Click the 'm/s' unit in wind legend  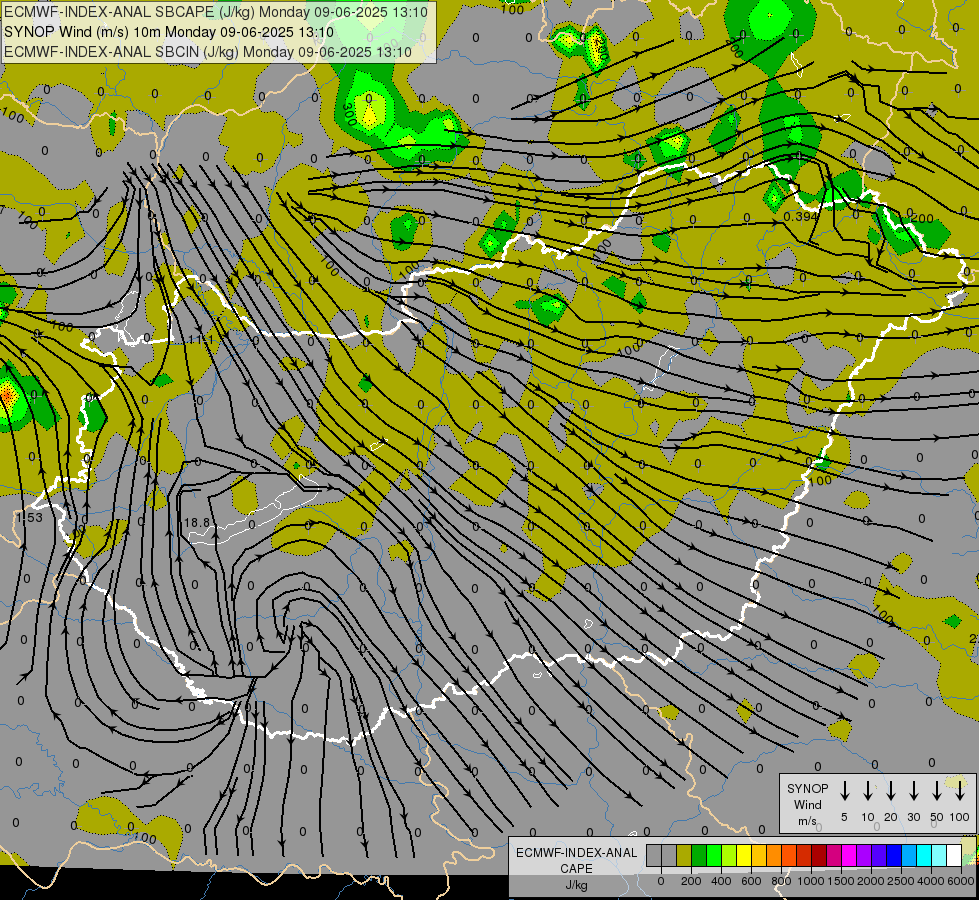pos(807,821)
